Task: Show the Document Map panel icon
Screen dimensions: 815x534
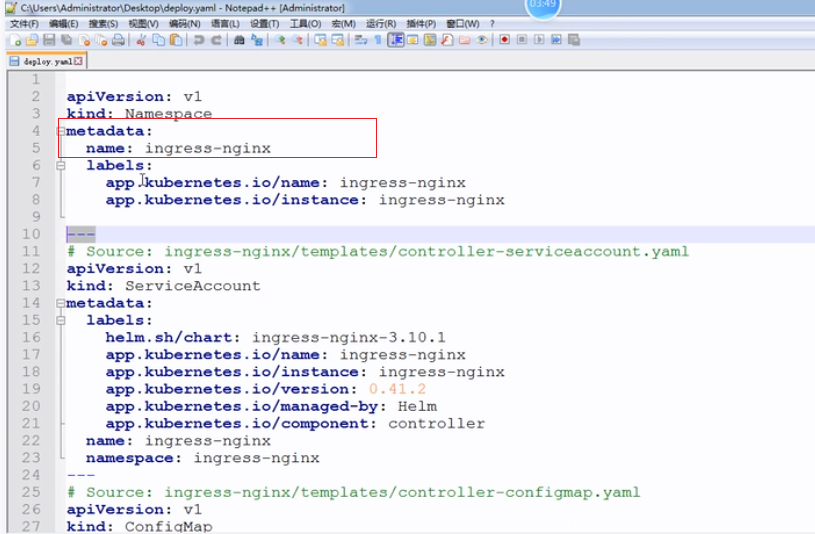Action: click(430, 40)
